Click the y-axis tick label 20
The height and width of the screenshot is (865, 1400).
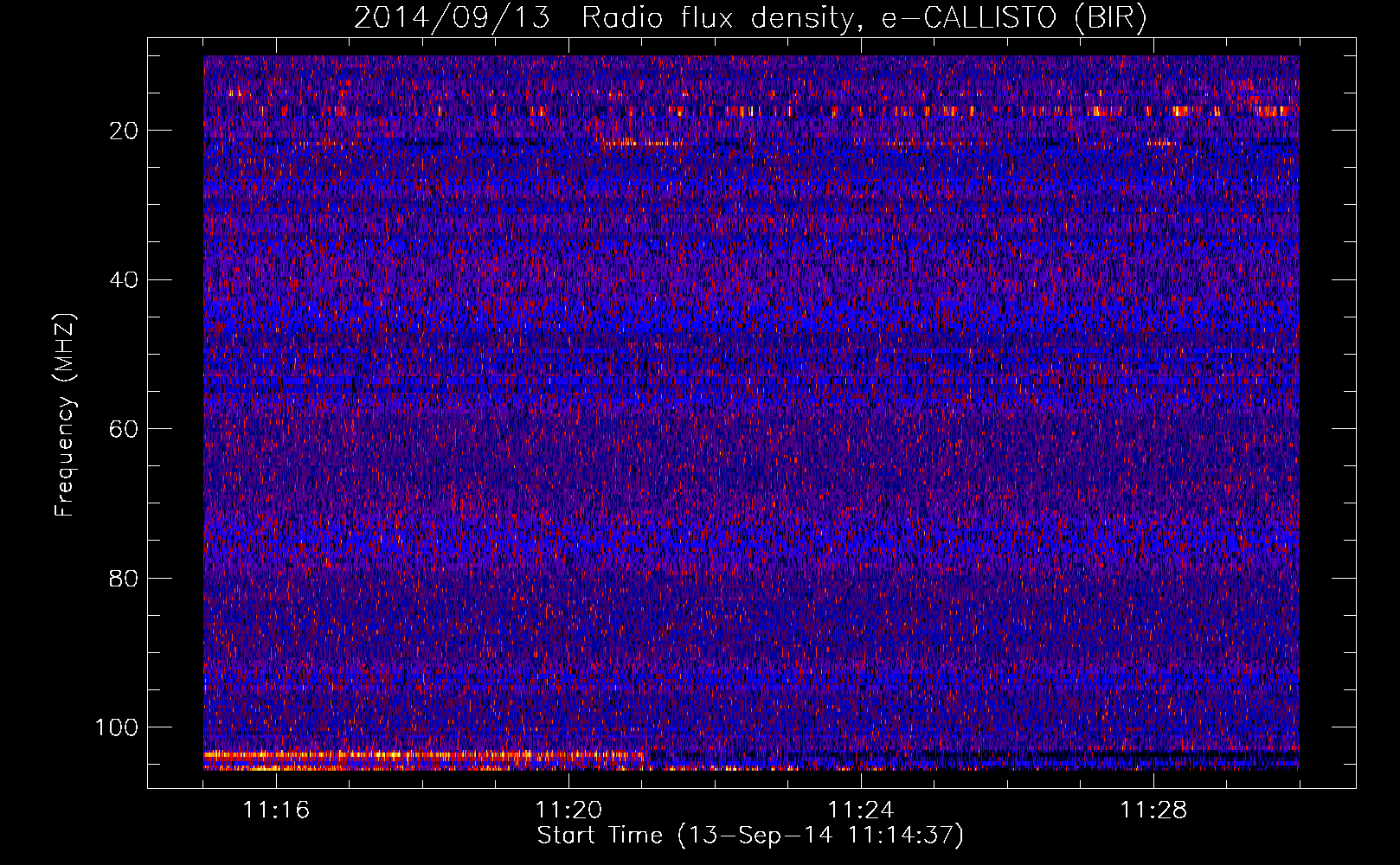click(124, 131)
